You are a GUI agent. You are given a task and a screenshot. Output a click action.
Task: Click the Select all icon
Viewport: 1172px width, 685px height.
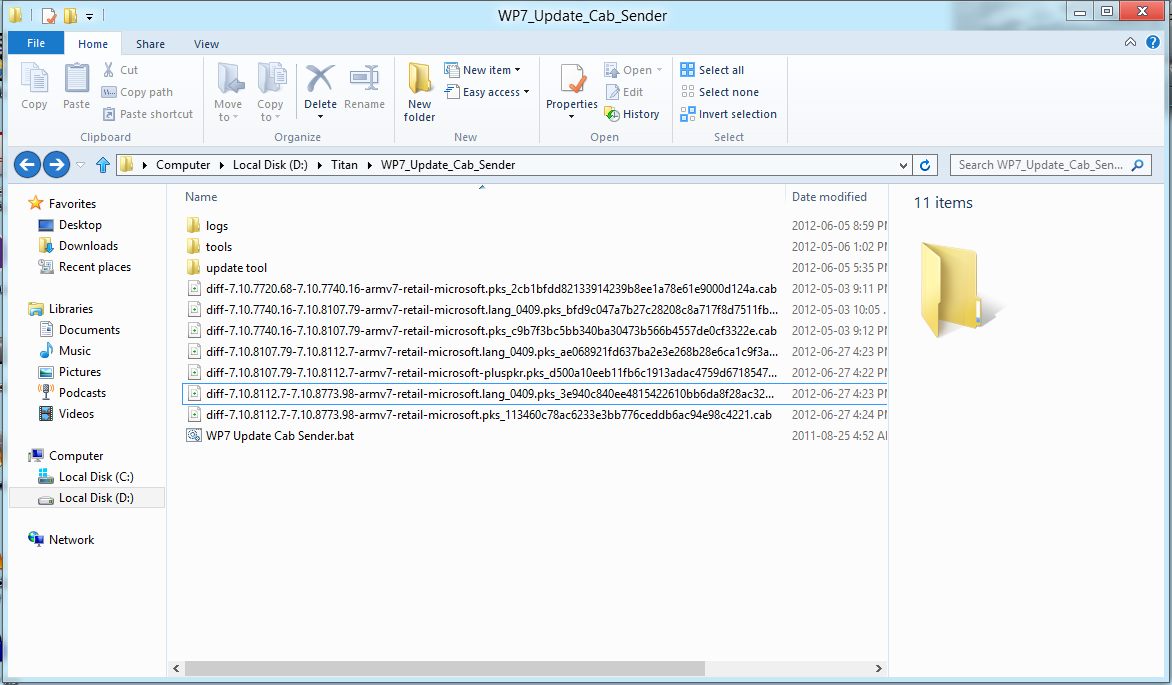coord(688,70)
